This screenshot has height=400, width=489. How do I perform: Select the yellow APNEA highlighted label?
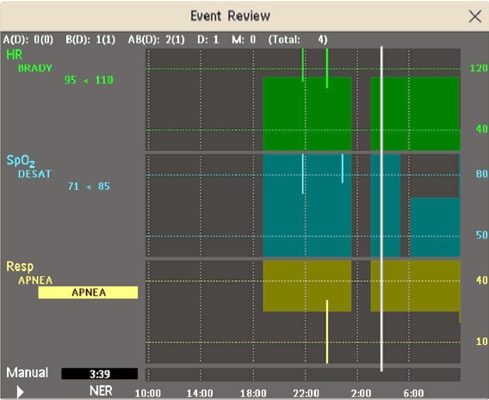click(88, 292)
